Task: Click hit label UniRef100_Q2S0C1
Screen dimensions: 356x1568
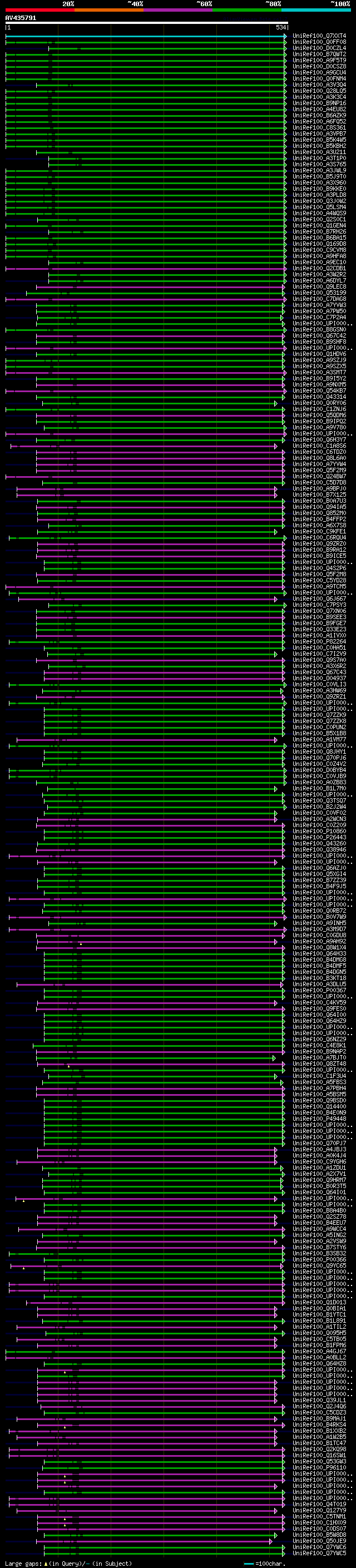Action: 319,219
